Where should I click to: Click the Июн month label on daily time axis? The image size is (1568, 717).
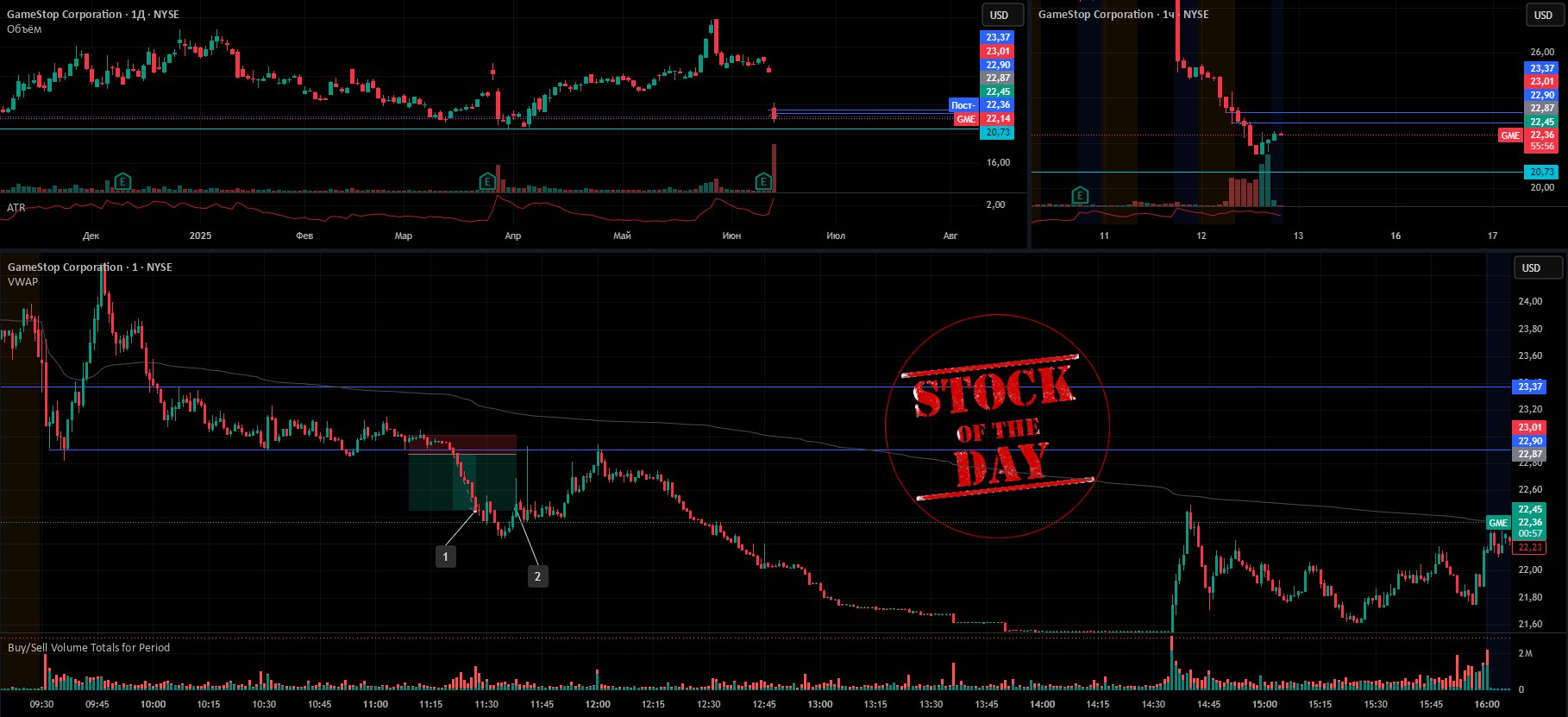[731, 236]
